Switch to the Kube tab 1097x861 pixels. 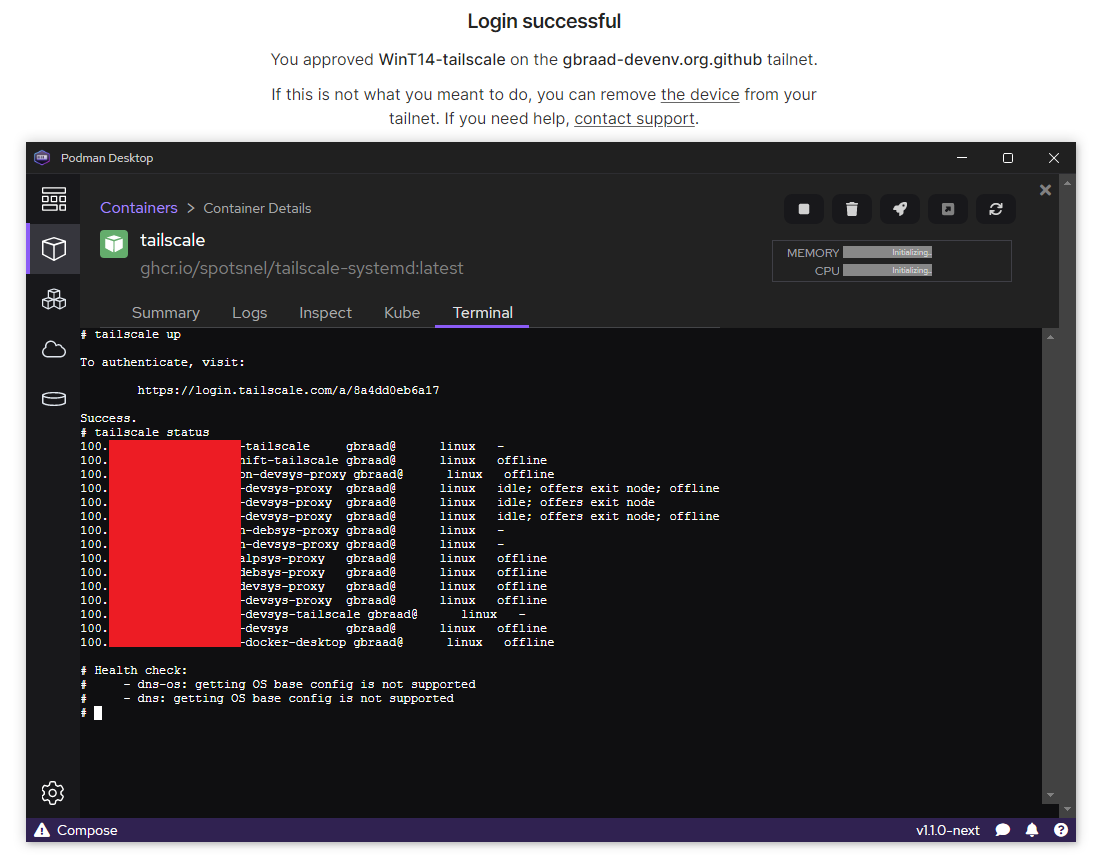402,313
